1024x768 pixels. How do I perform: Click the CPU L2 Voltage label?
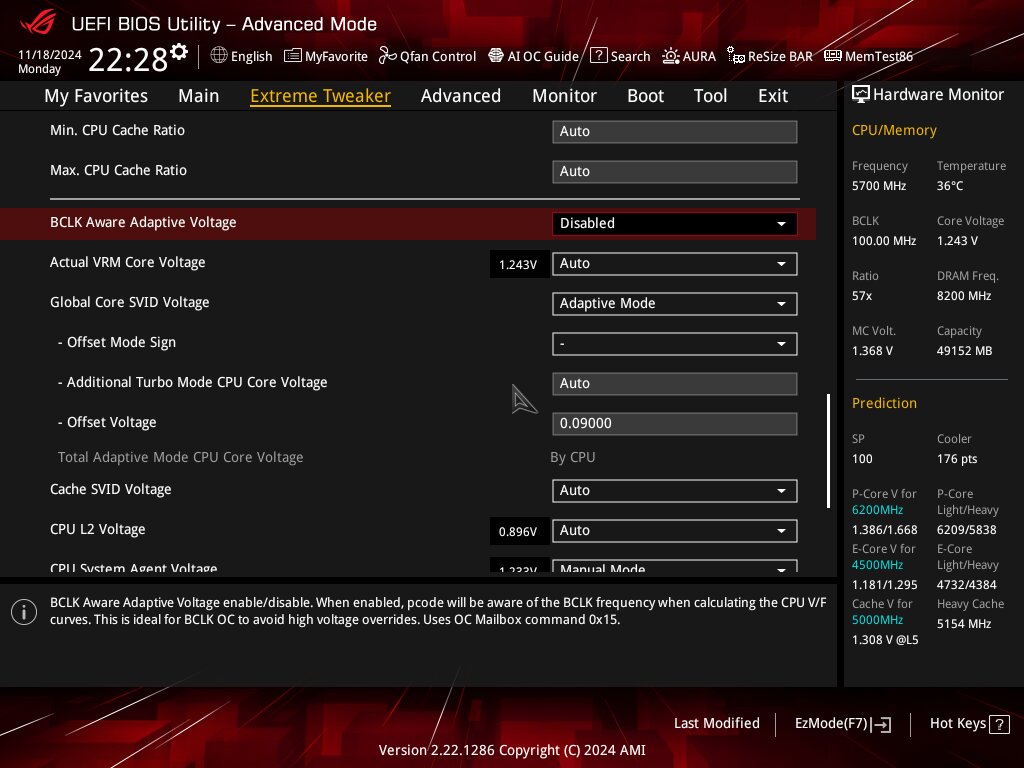pyautogui.click(x=97, y=529)
